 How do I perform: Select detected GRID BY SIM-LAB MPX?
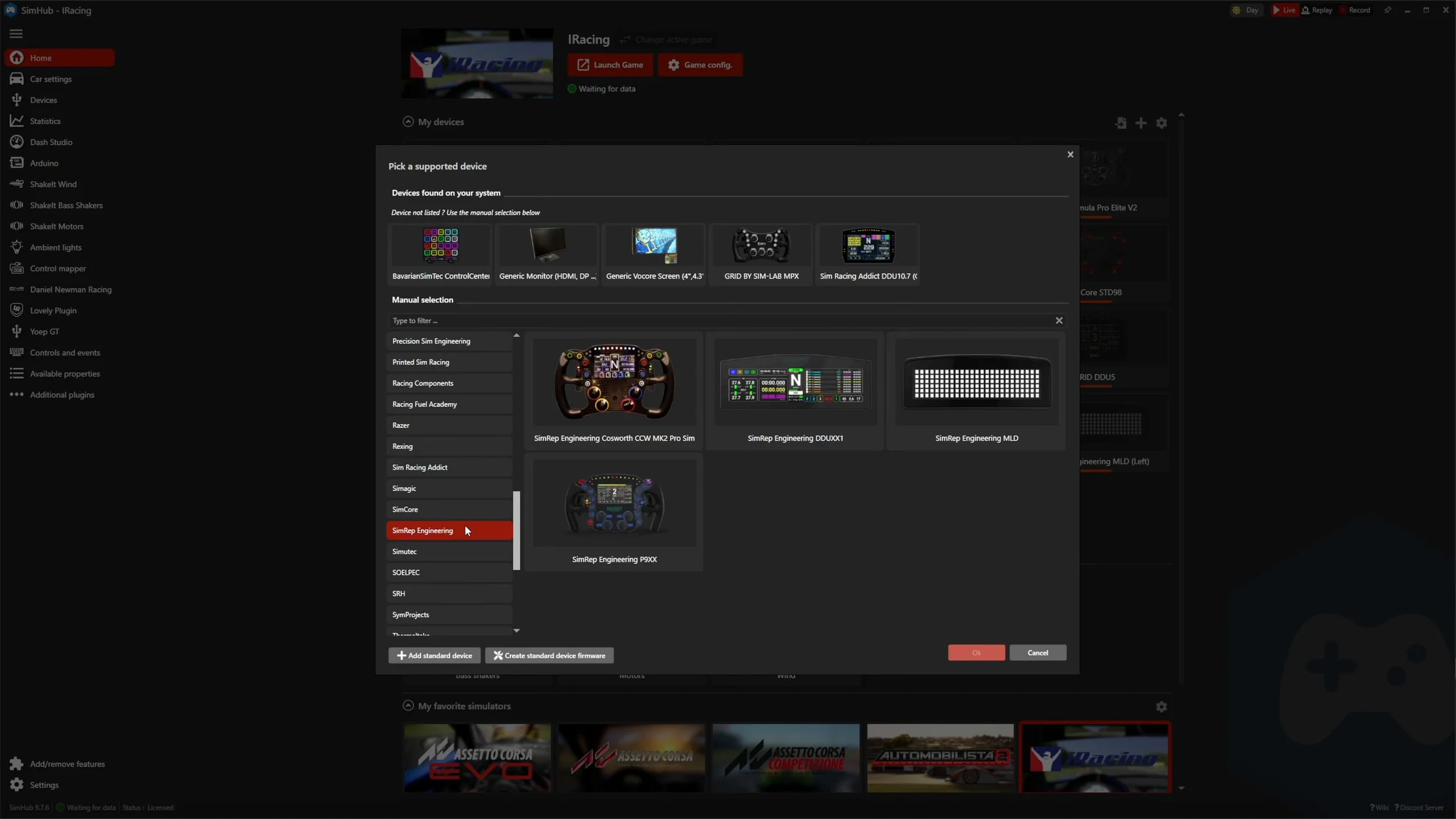click(761, 255)
